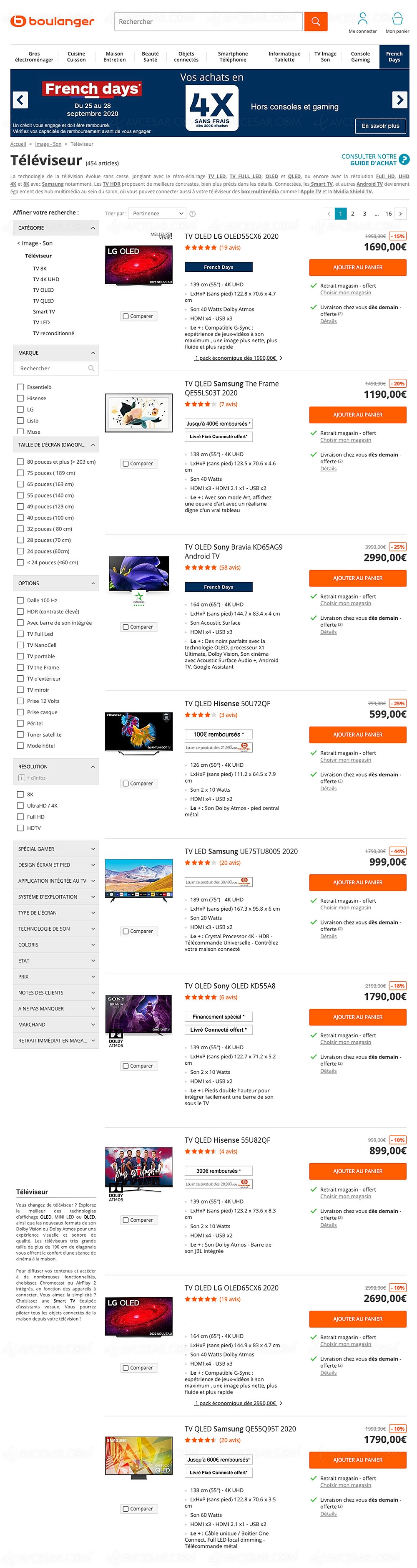
Task: Tick the 55 pouces screen size filter
Action: 21,495
